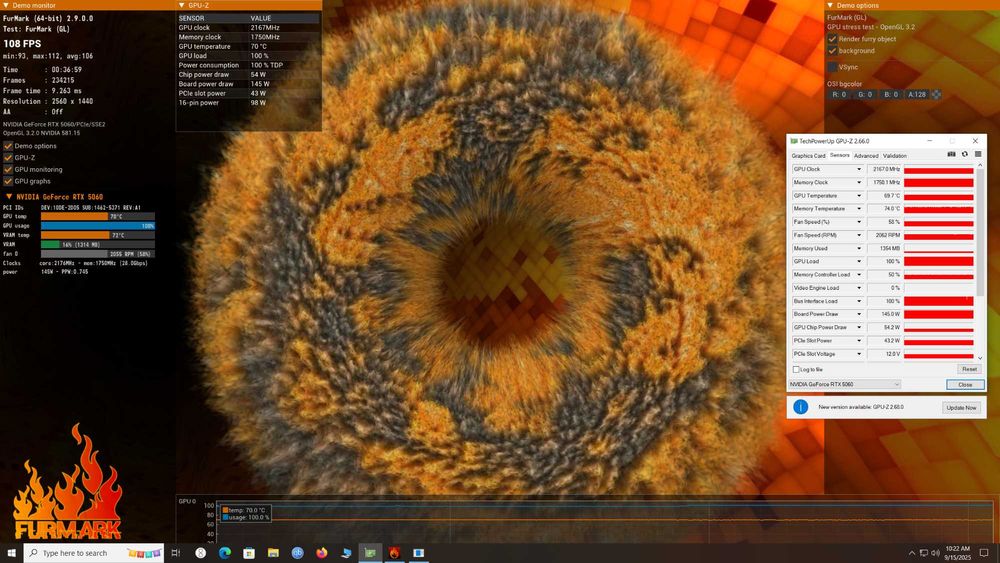The width and height of the screenshot is (1000, 563).
Task: Open the GPU-Z hamburger menu icon
Action: click(x=978, y=154)
